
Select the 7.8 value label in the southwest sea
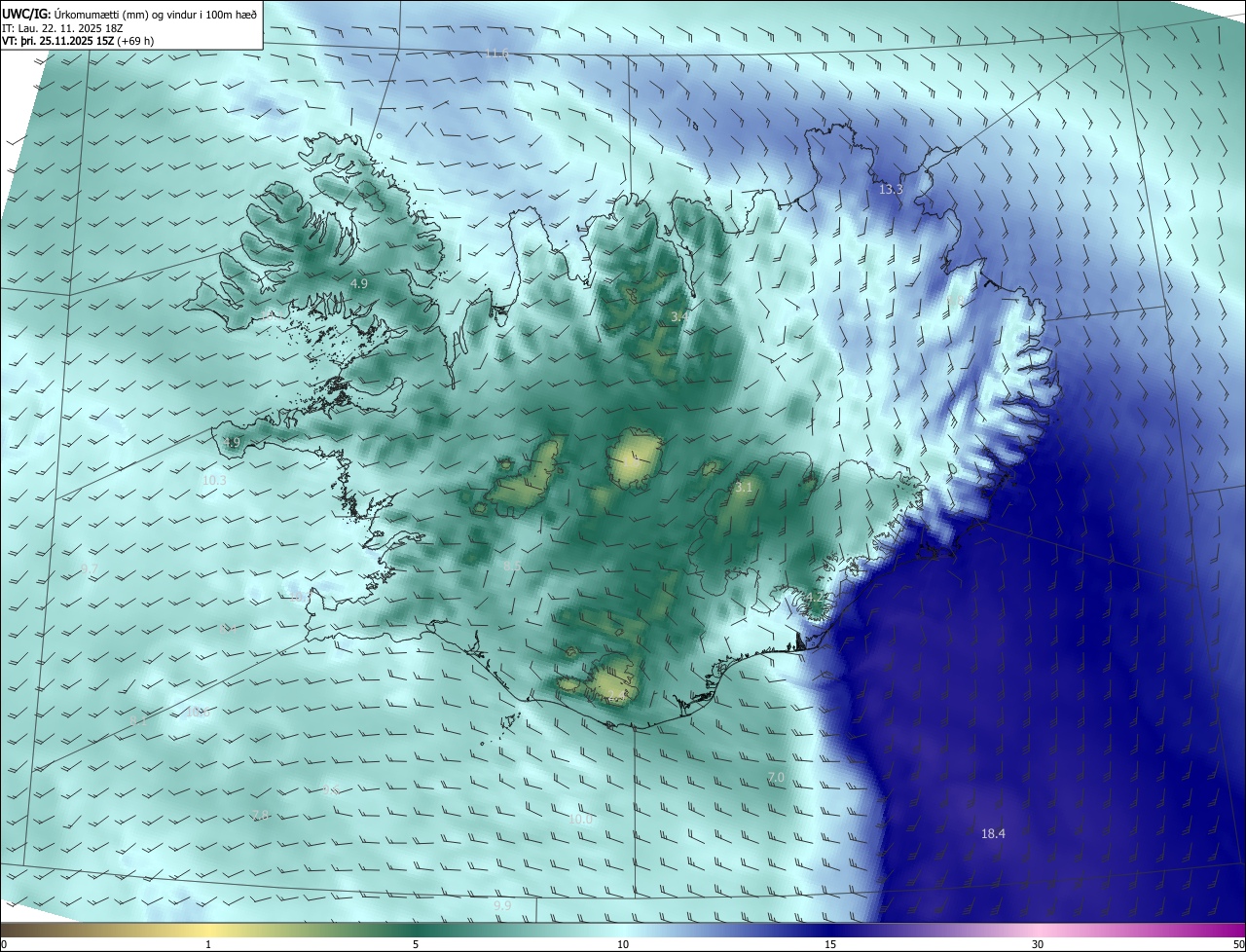pyautogui.click(x=260, y=815)
